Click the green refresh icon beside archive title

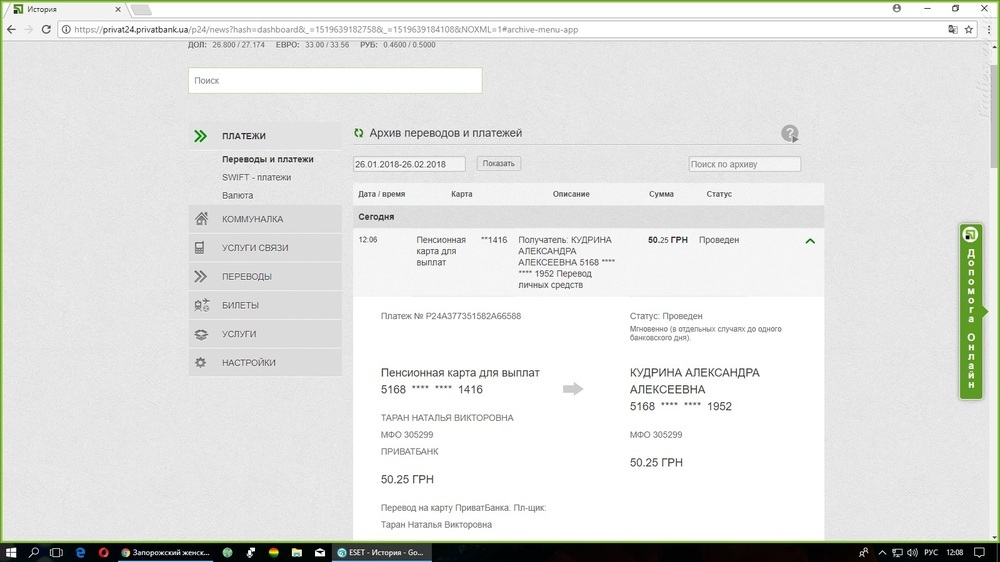358,133
